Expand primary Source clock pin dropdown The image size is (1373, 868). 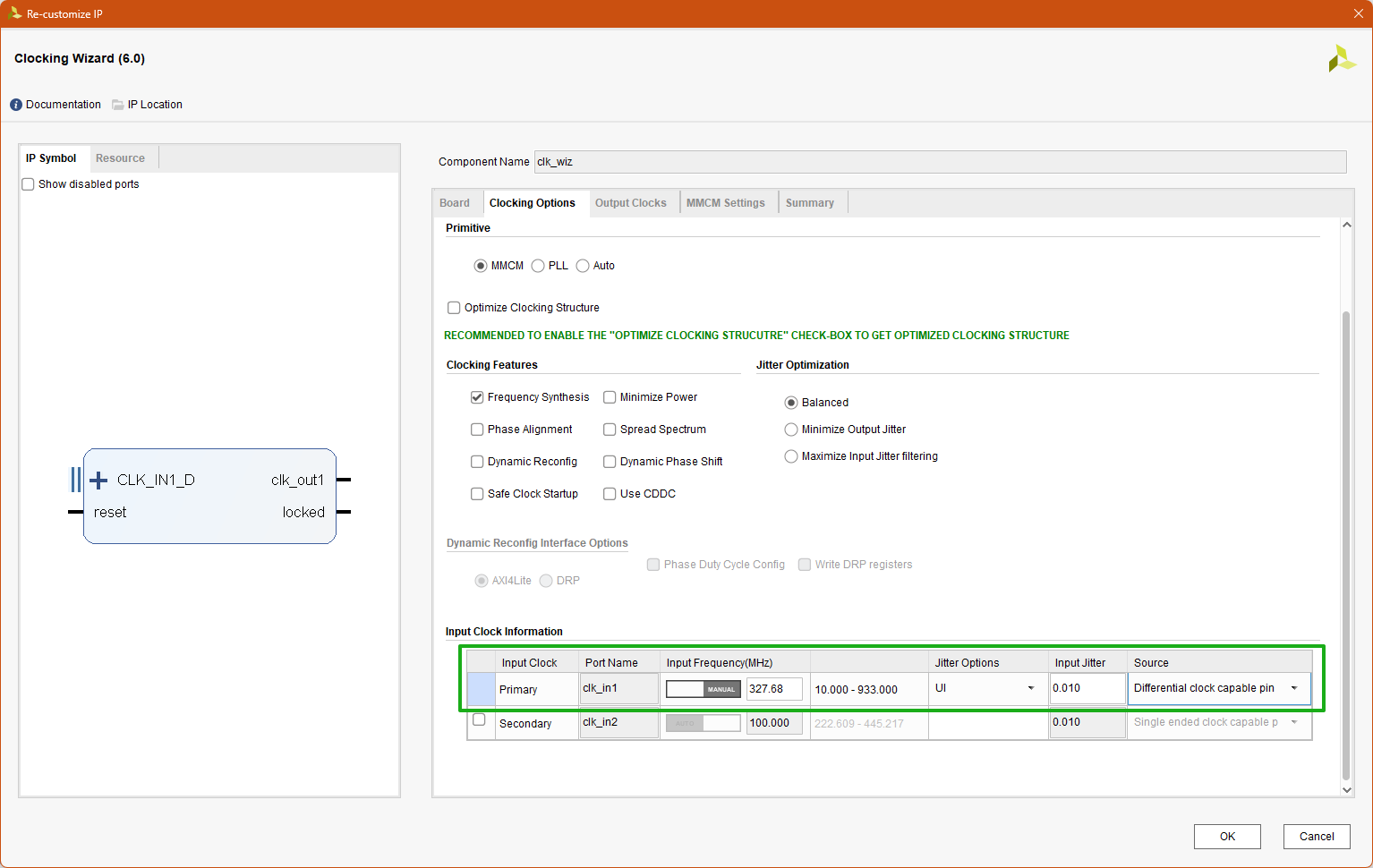pos(1293,688)
